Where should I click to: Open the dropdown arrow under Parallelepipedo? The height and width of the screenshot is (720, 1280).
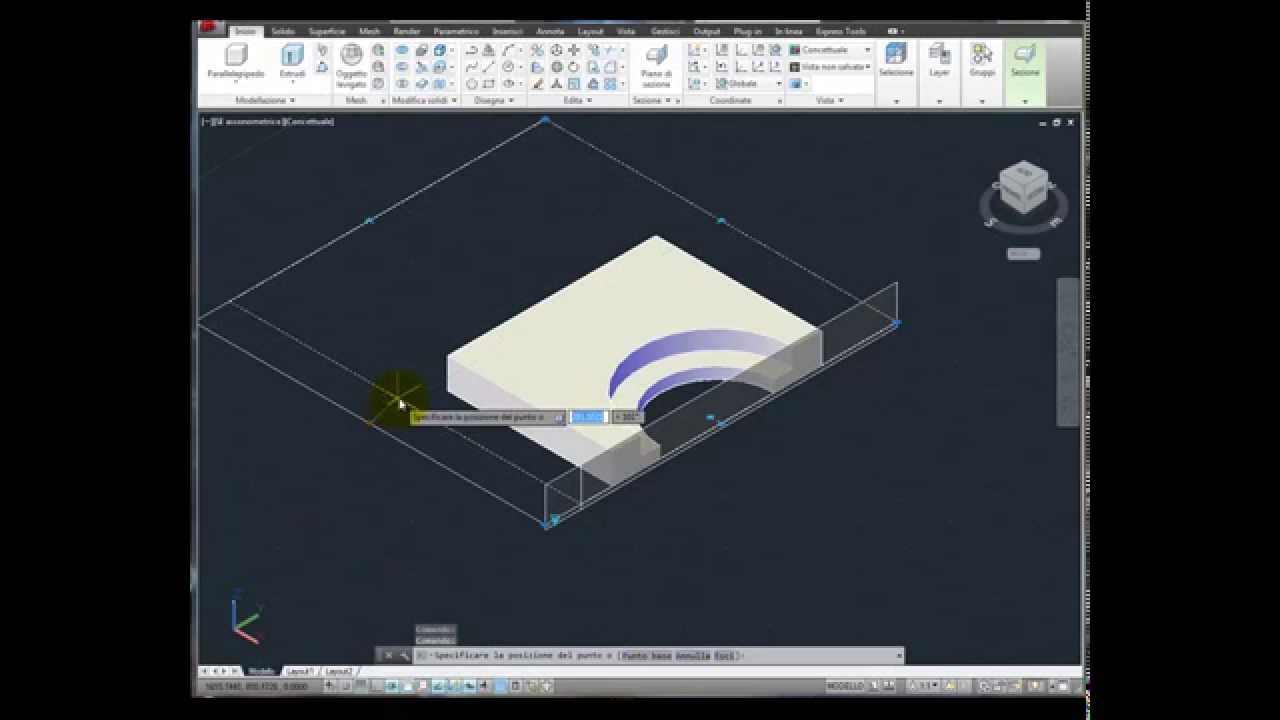click(236, 83)
